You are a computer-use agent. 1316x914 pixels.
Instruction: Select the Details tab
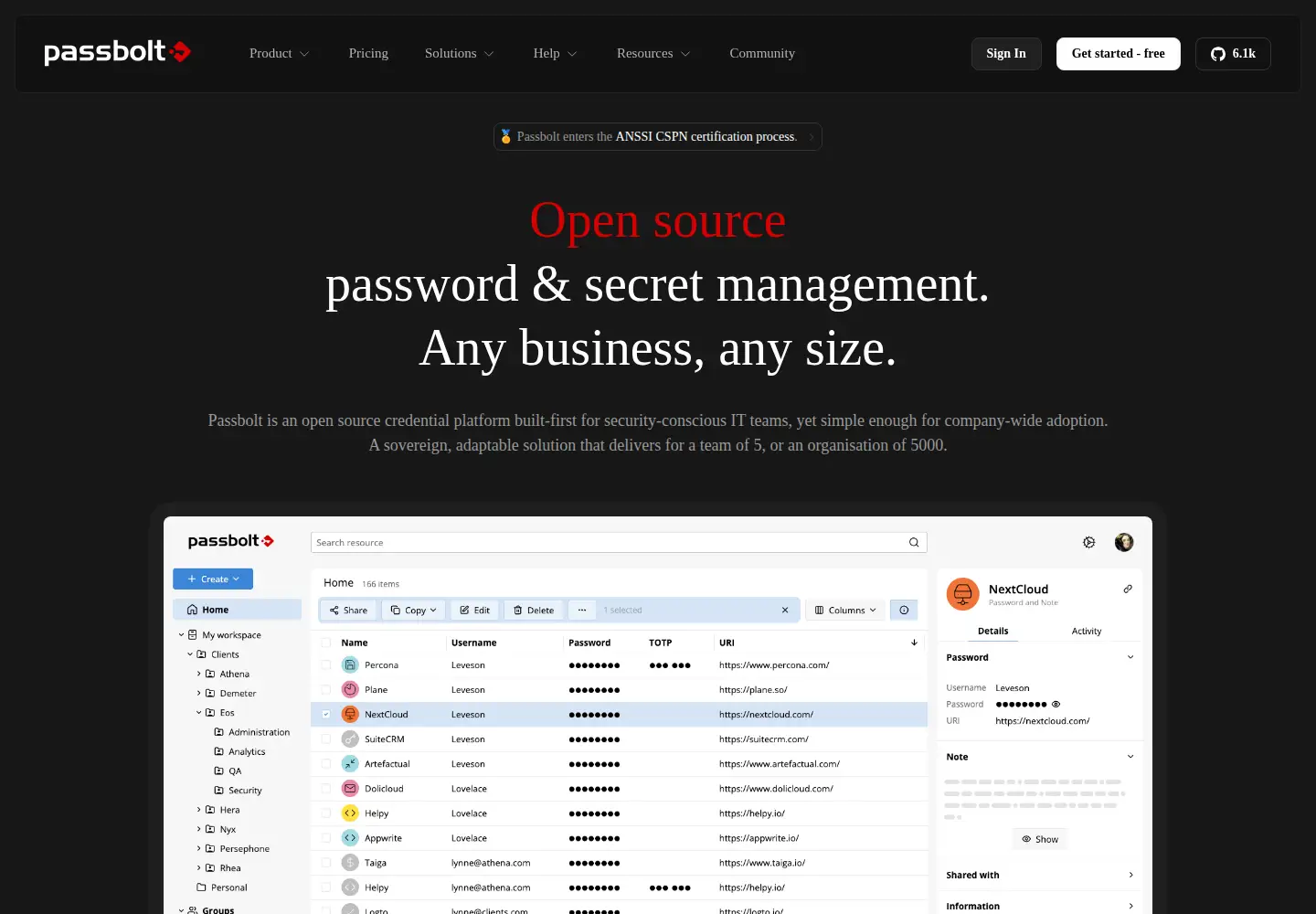coord(993,631)
